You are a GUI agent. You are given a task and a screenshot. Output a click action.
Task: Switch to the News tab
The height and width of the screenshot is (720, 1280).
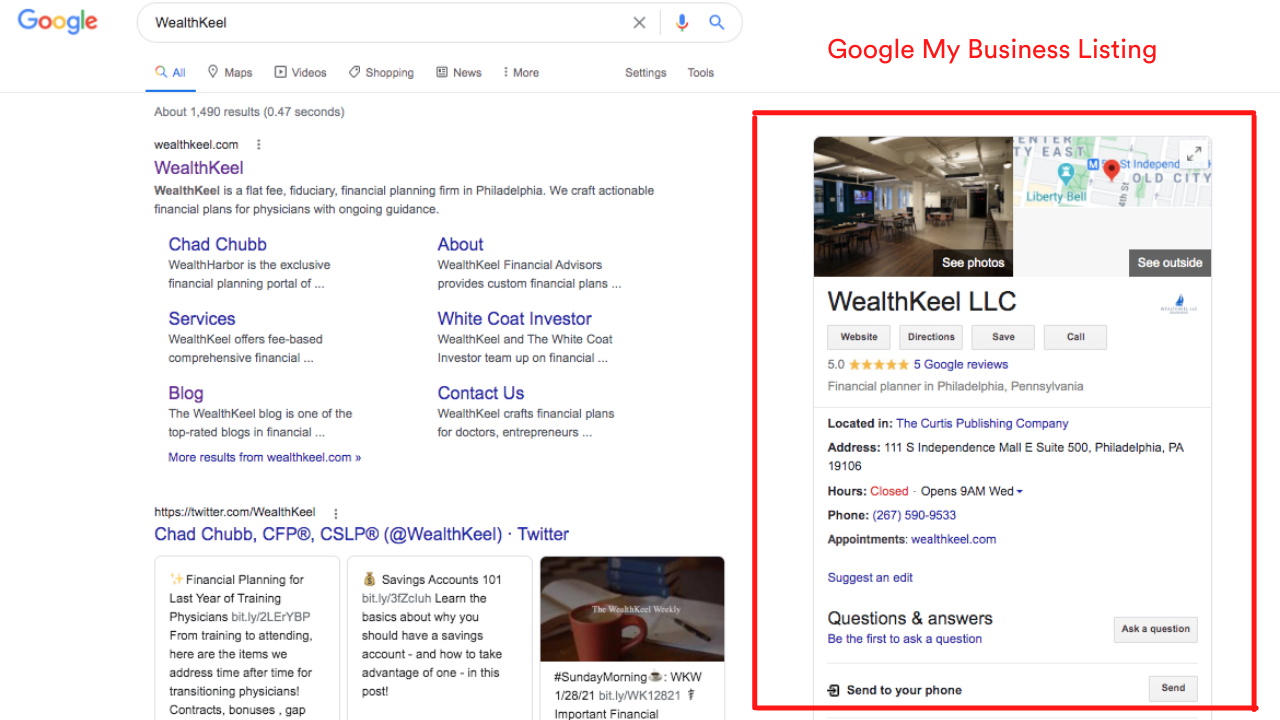[458, 72]
